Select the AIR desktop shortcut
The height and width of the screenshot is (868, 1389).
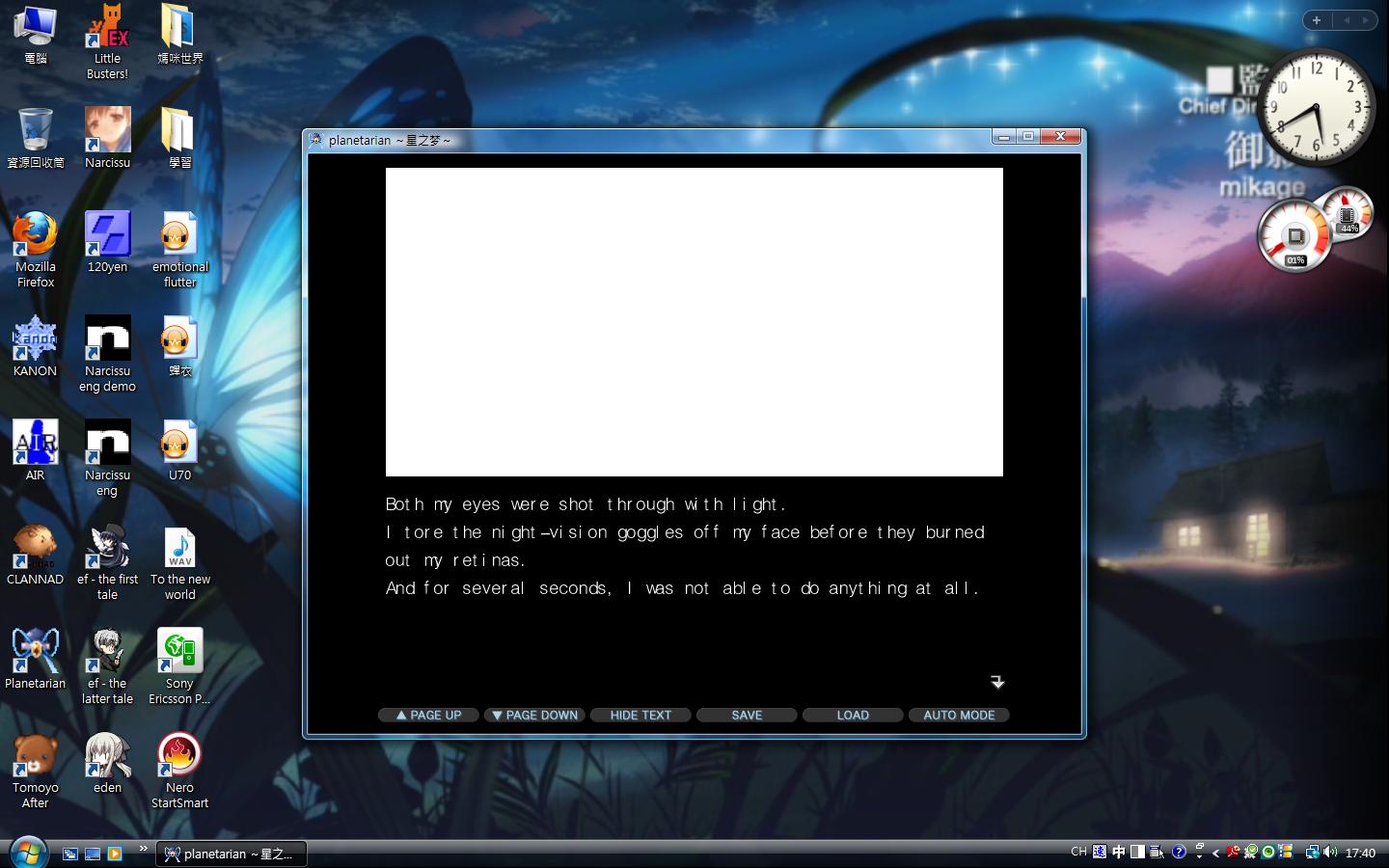point(36,450)
